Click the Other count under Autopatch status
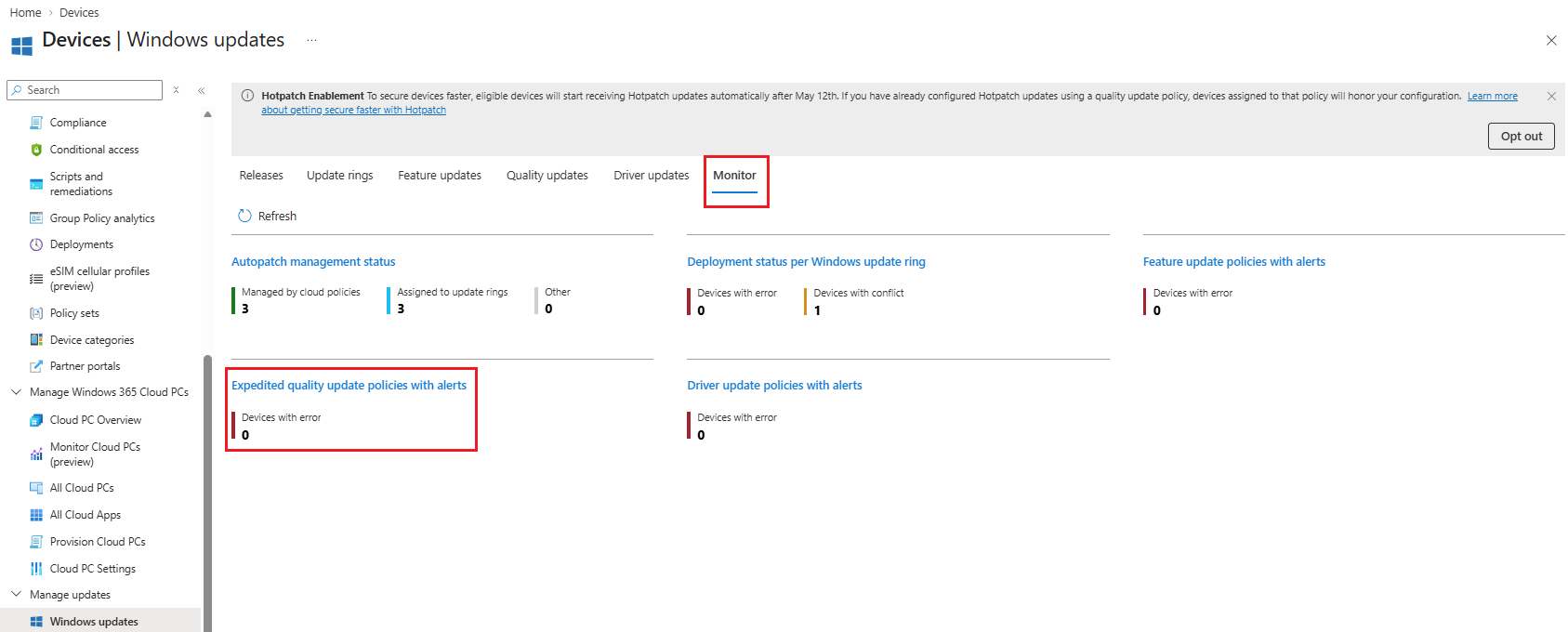 point(548,309)
